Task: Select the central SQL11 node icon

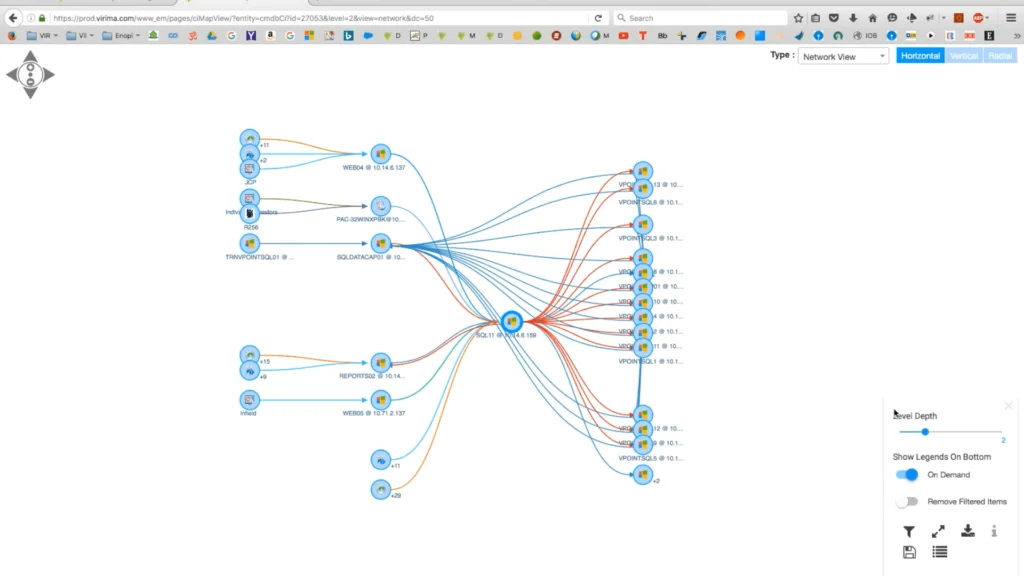Action: tap(511, 321)
